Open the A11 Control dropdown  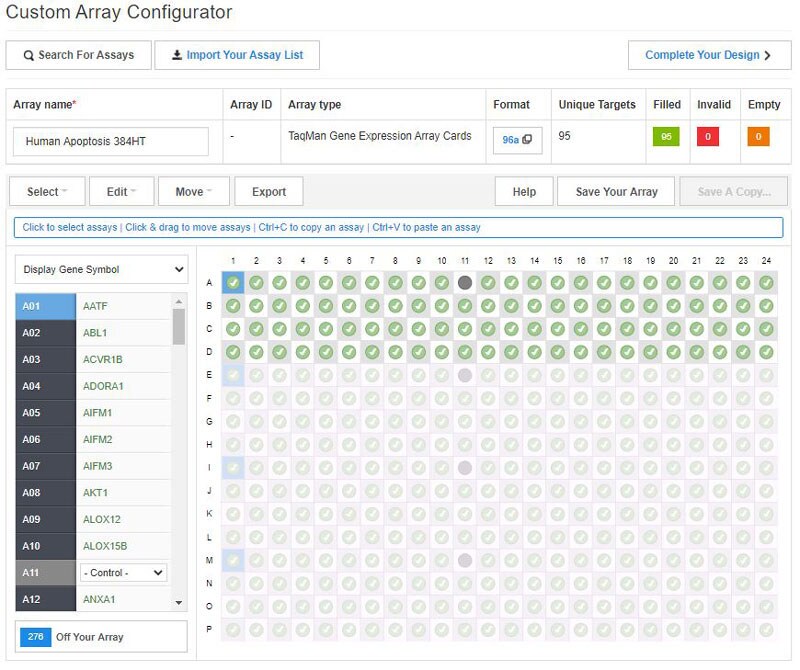pos(123,573)
